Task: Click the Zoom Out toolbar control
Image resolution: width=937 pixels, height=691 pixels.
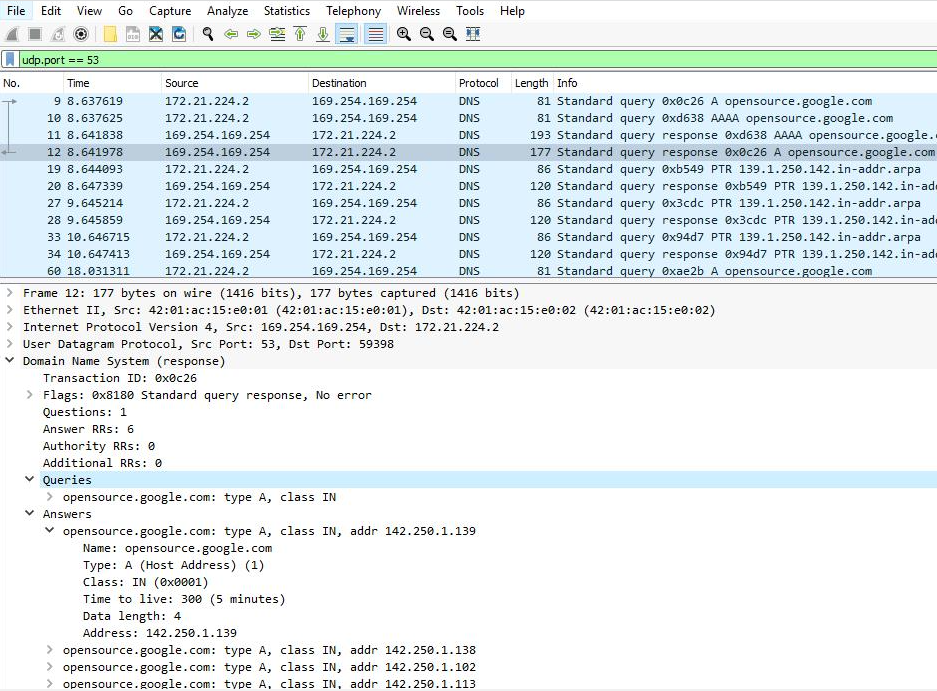Action: pos(427,33)
